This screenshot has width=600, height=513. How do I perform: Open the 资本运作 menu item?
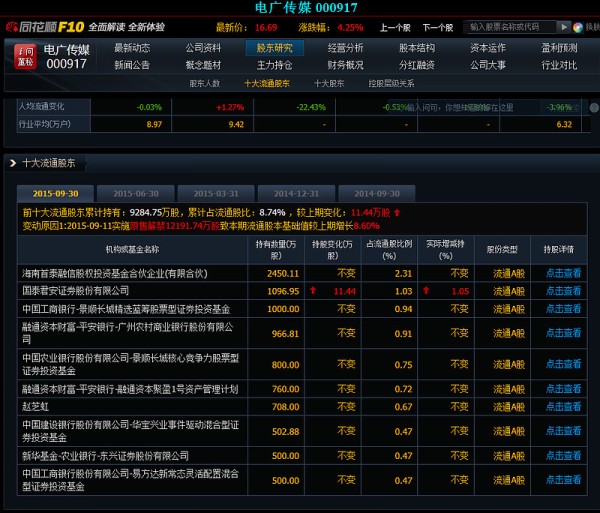(488, 48)
